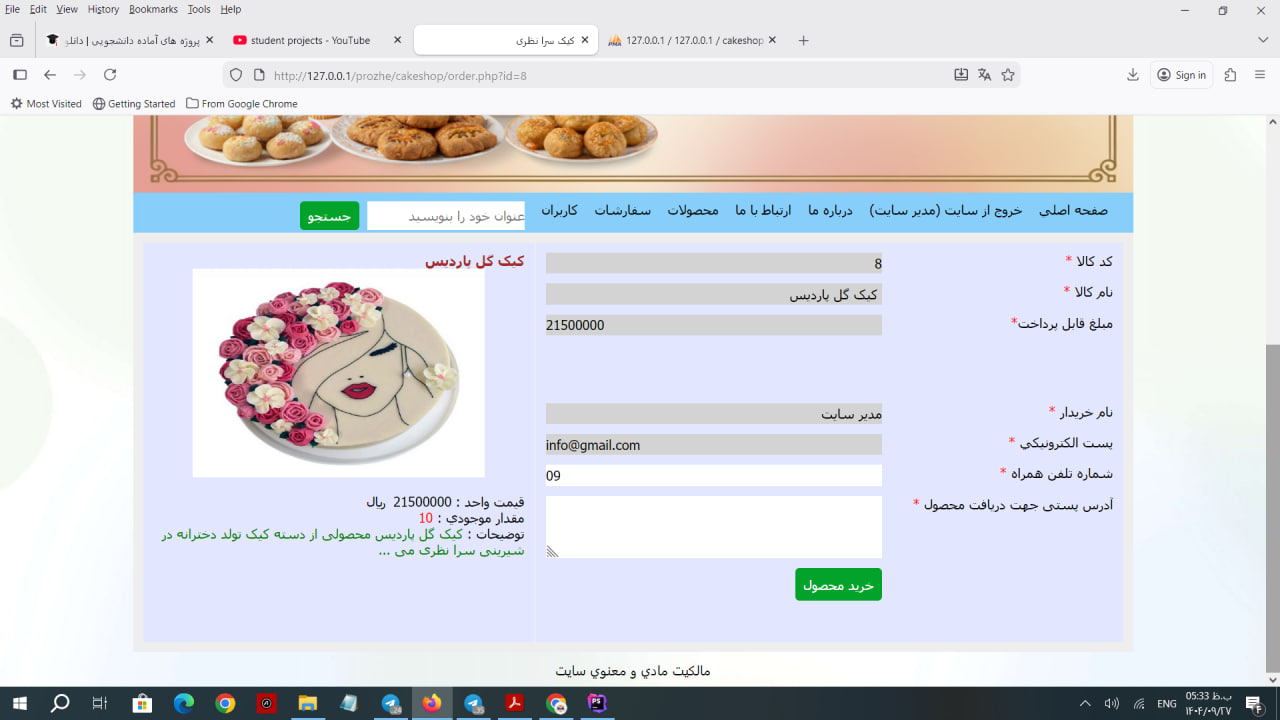Viewport: 1280px width, 720px height.
Task: Click the green خرید محصول purchase button
Action: [838, 585]
